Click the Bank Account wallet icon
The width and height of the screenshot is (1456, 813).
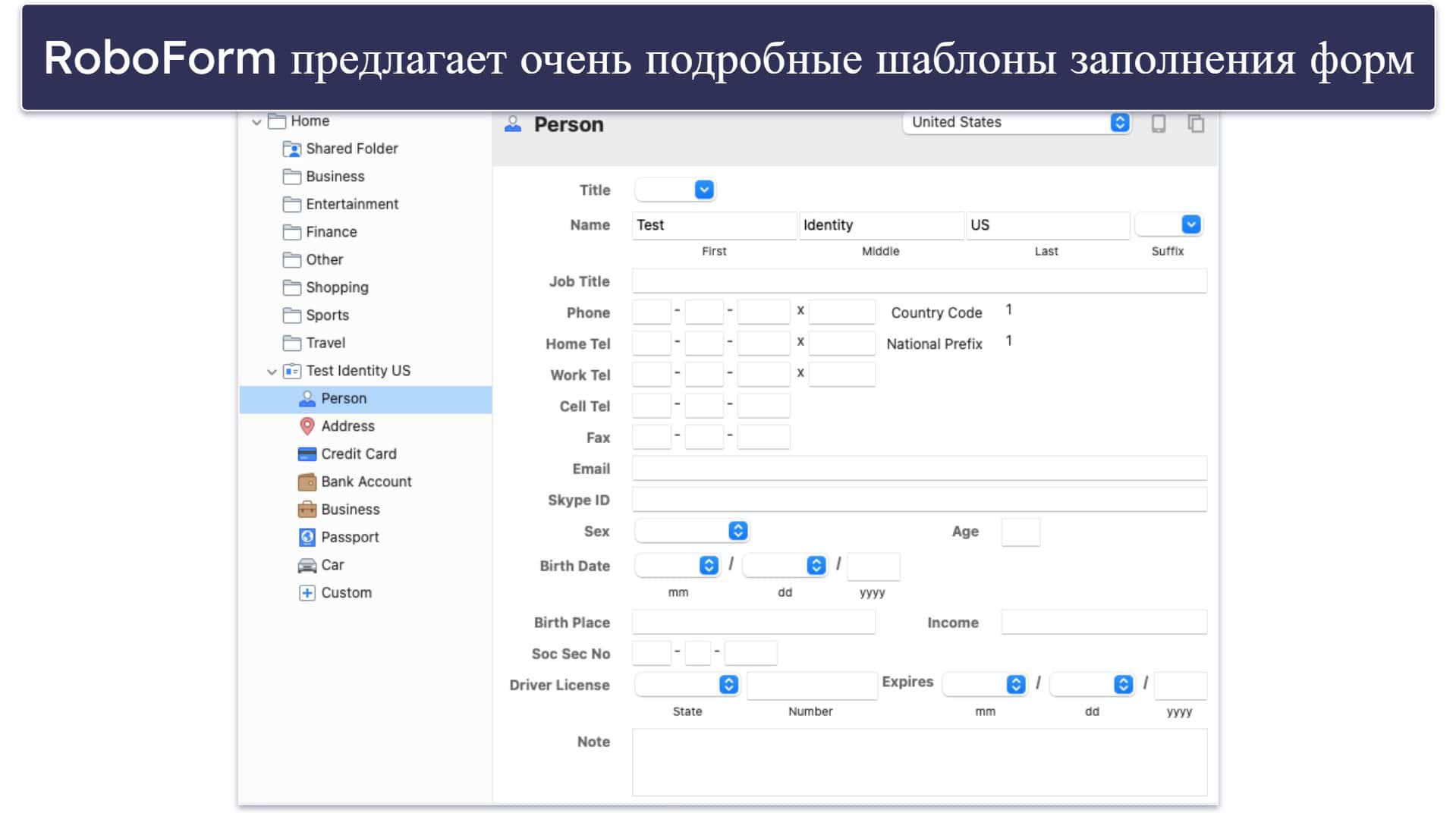click(307, 482)
